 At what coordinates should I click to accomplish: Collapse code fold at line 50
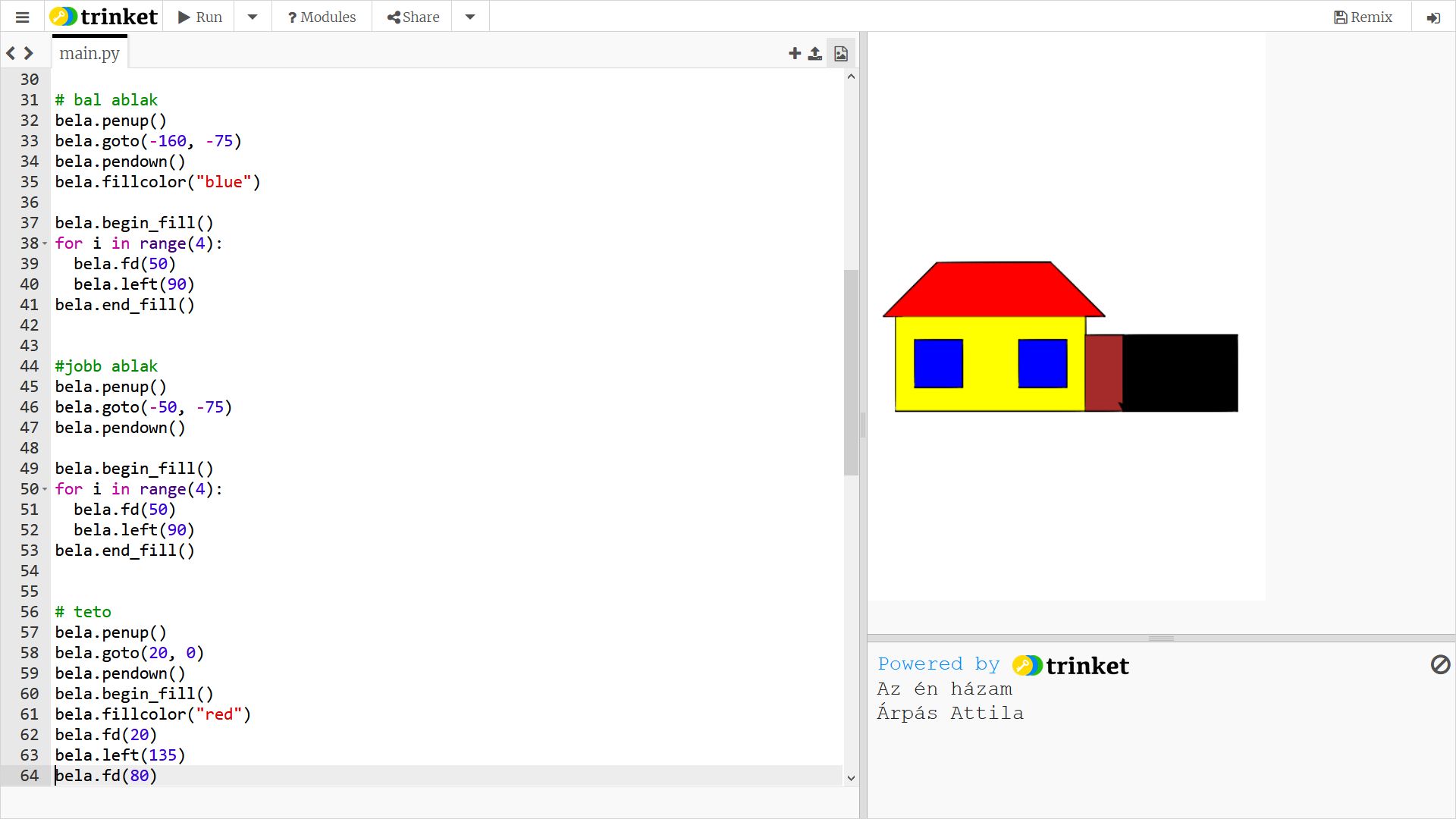pyautogui.click(x=45, y=489)
